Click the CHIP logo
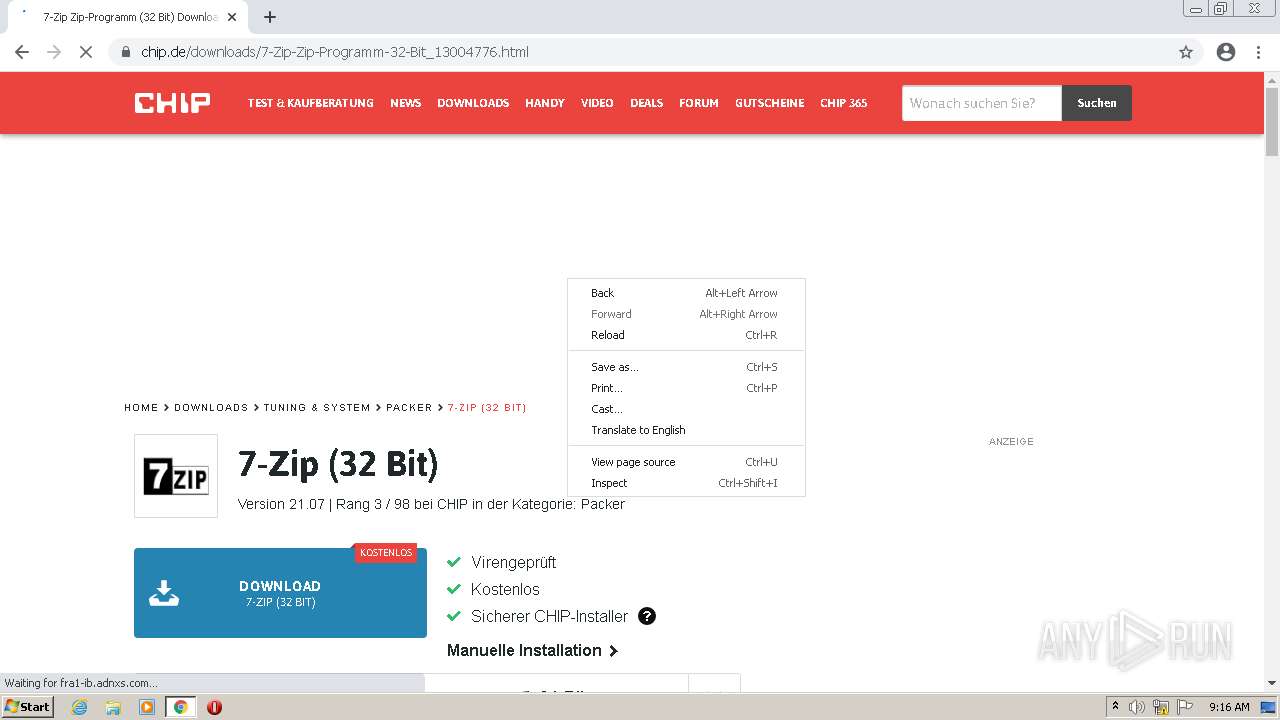This screenshot has height=720, width=1280. tap(172, 103)
